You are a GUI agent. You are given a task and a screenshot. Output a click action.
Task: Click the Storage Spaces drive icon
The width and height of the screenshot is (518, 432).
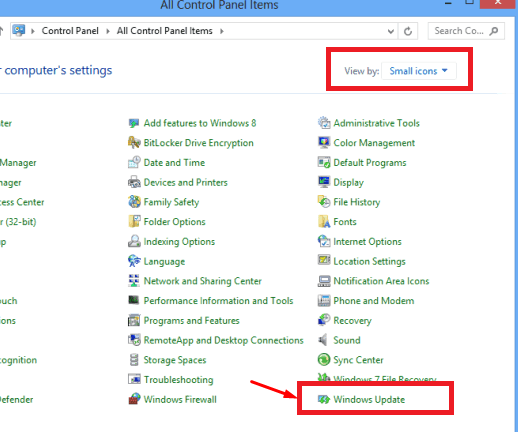coord(134,360)
